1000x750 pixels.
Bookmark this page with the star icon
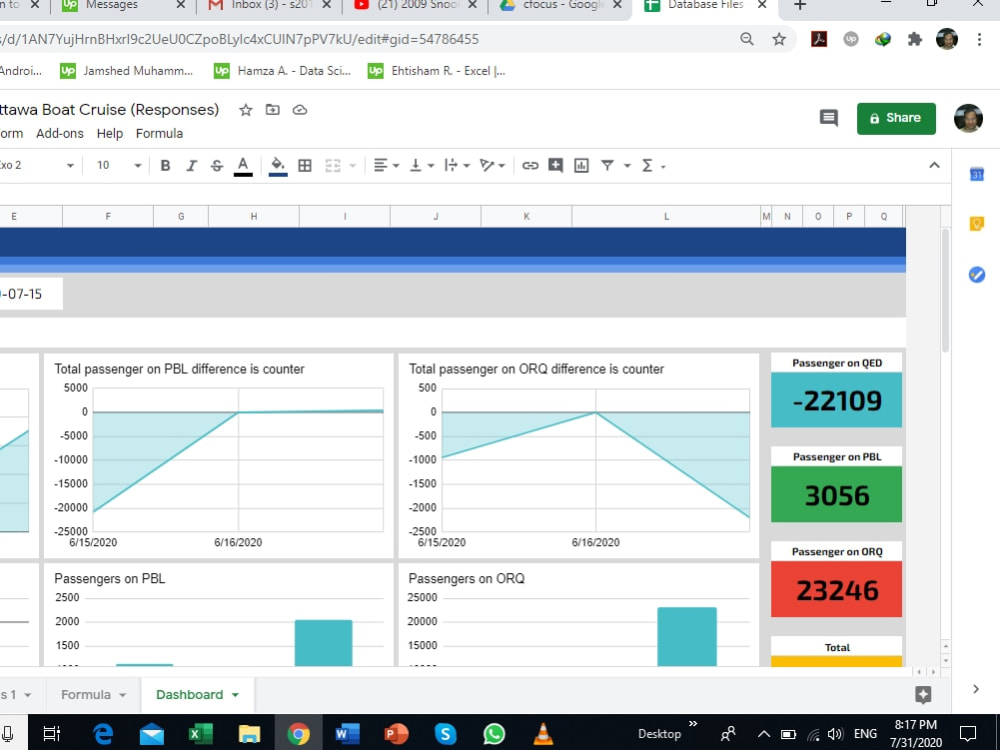point(779,39)
